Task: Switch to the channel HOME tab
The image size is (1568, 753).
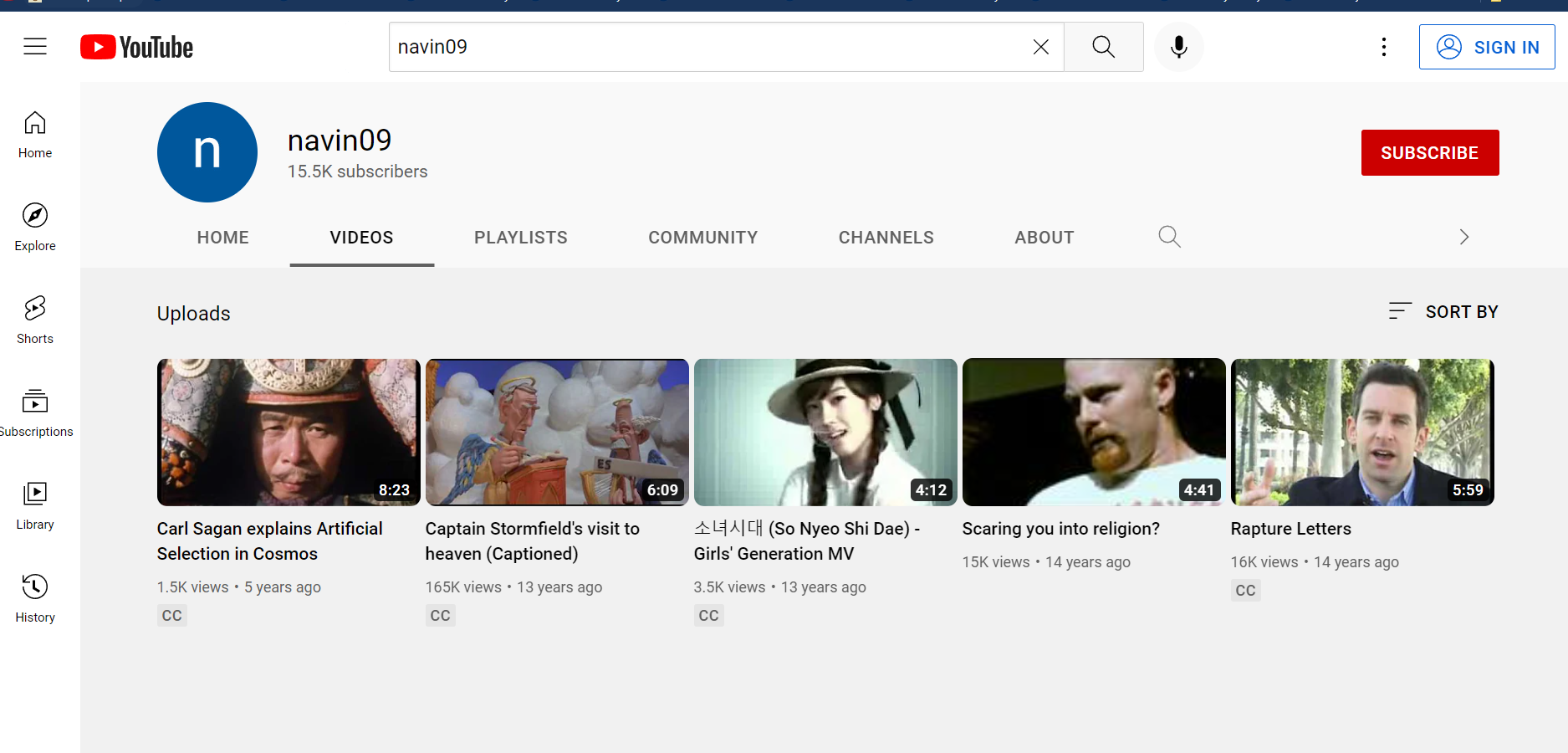Action: click(x=223, y=238)
